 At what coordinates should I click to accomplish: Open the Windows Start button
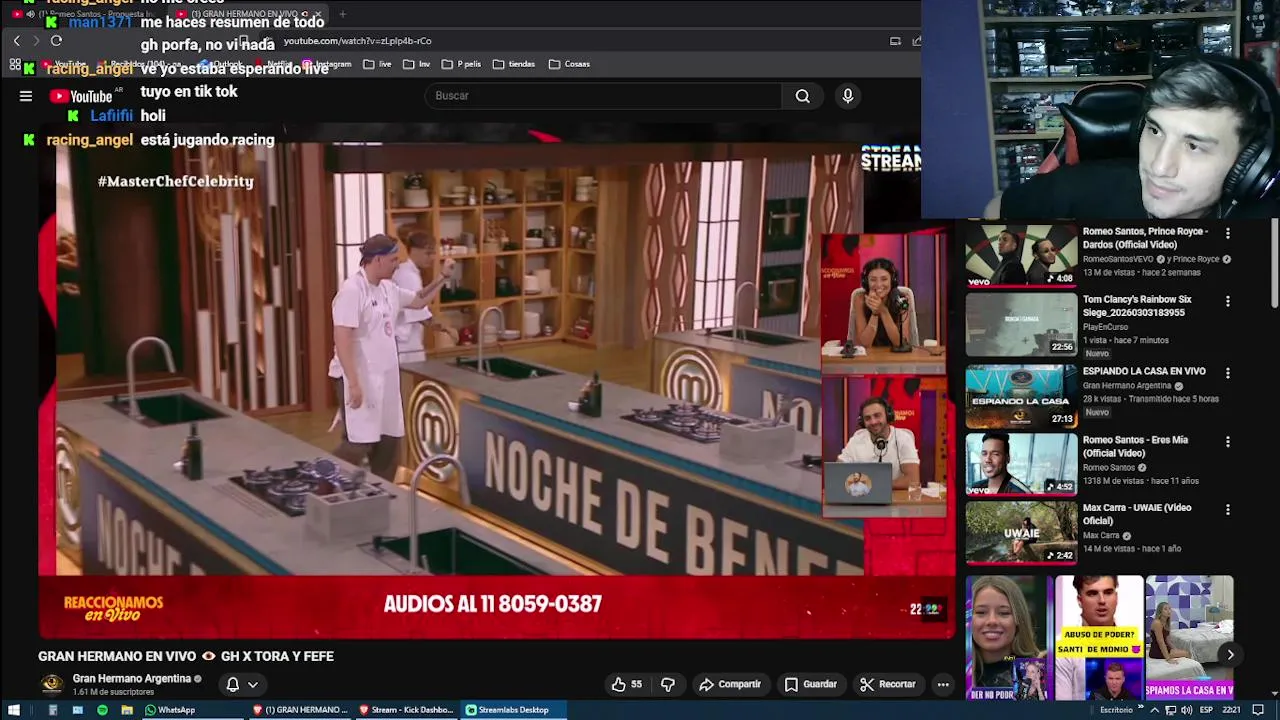[14, 710]
